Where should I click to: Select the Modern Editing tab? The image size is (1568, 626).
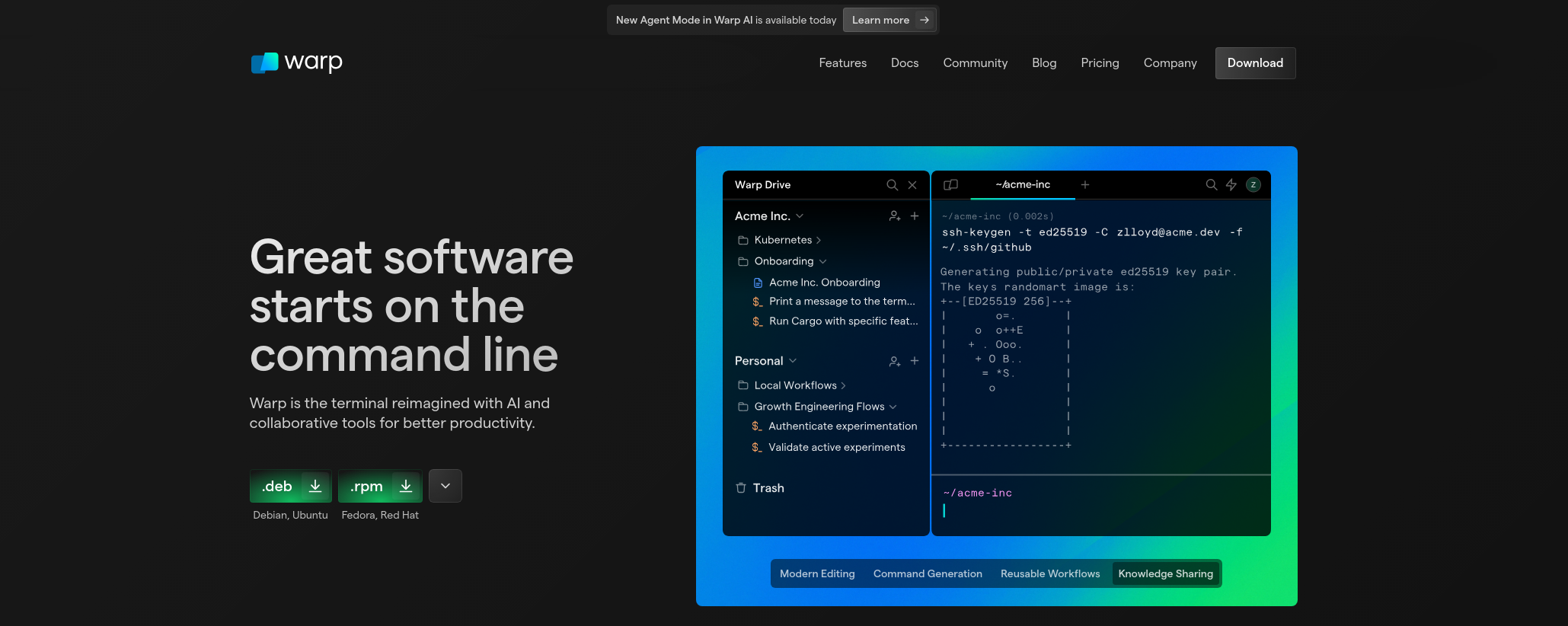[x=817, y=573]
